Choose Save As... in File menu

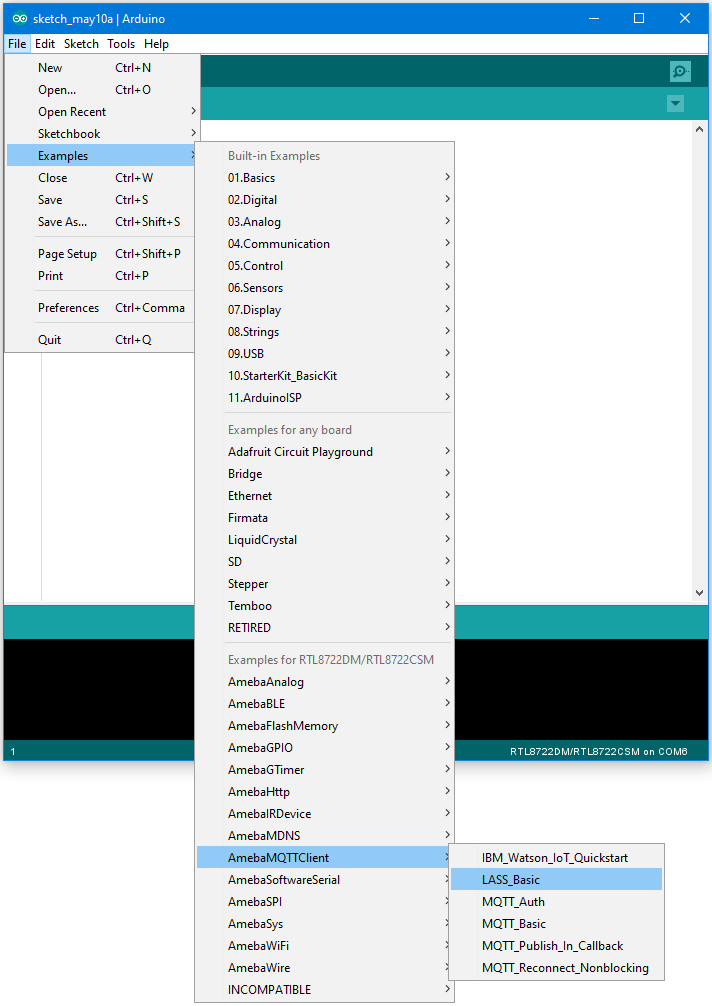101,222
